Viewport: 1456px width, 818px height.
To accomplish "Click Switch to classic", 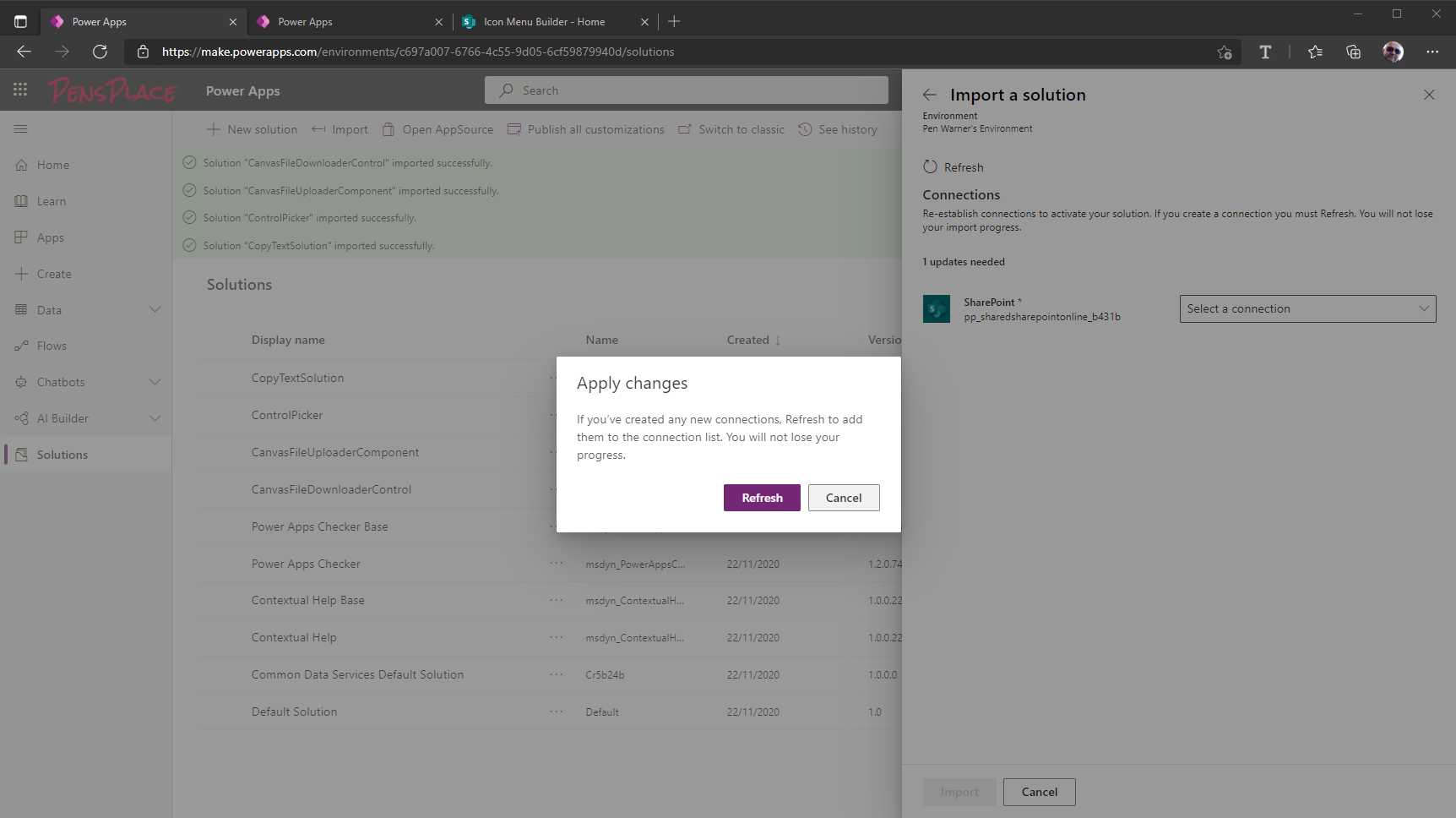I will pyautogui.click(x=731, y=129).
